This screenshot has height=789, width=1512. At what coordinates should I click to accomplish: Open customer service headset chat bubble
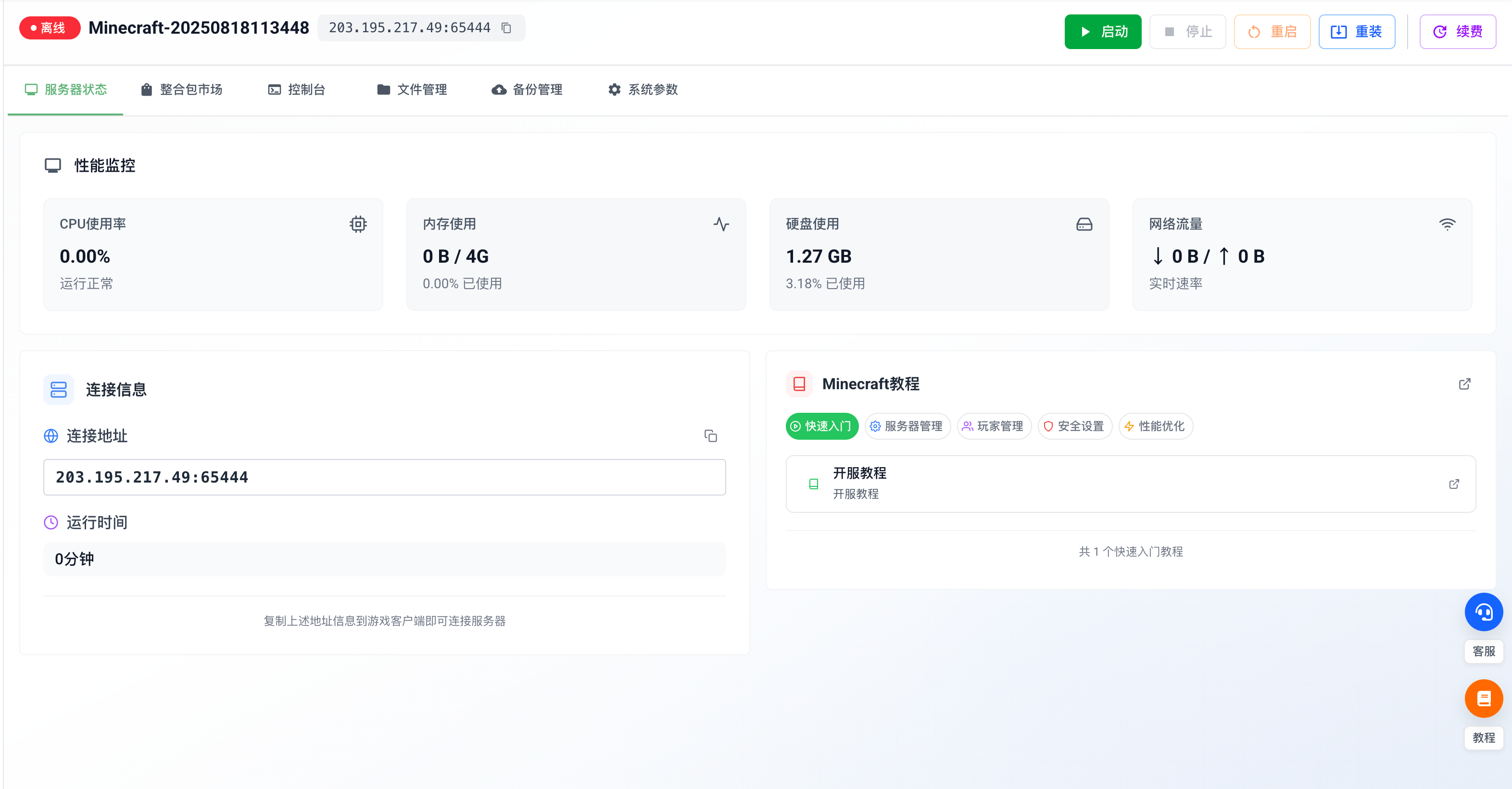(1483, 612)
